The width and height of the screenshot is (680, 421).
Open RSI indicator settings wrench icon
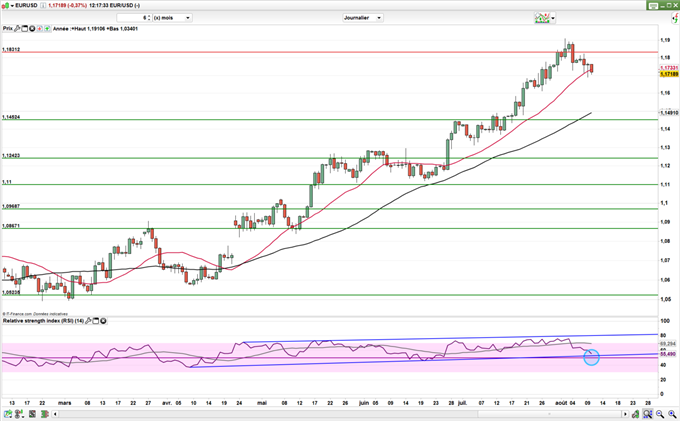coord(88,321)
